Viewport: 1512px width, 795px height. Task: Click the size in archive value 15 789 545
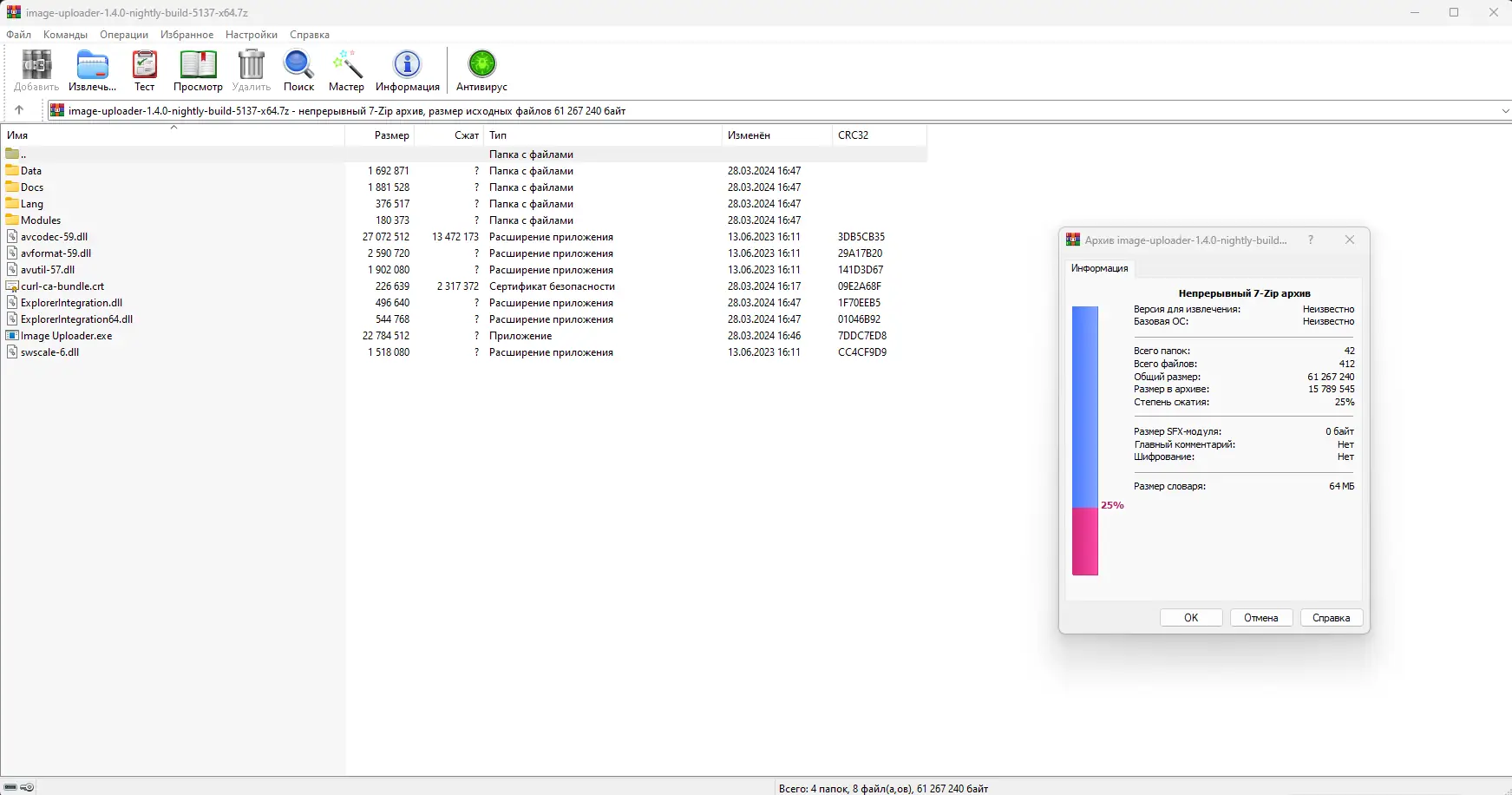tap(1332, 389)
